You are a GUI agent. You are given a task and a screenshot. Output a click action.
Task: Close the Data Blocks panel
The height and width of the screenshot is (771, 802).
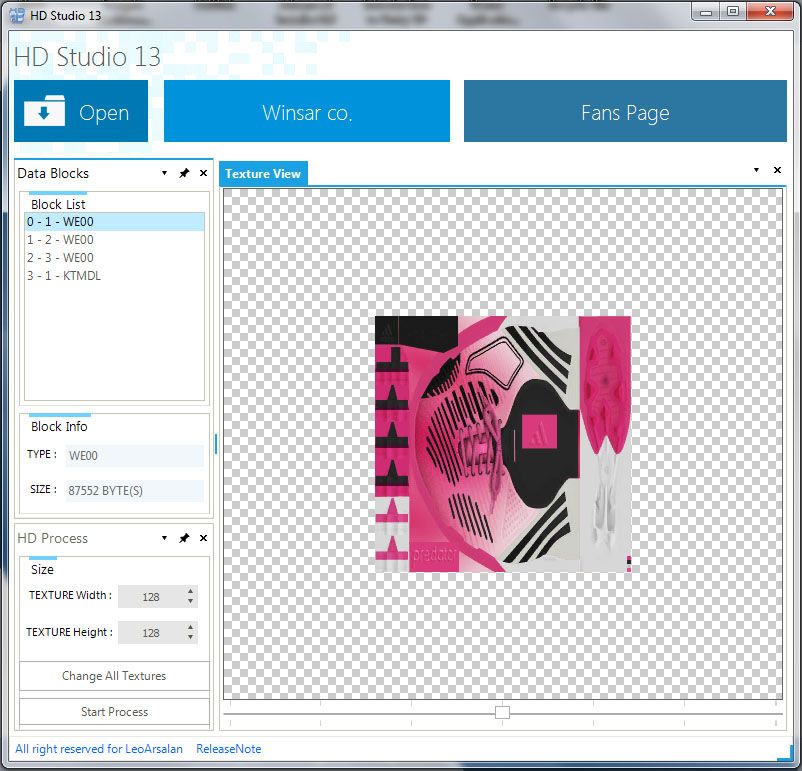[x=203, y=174]
